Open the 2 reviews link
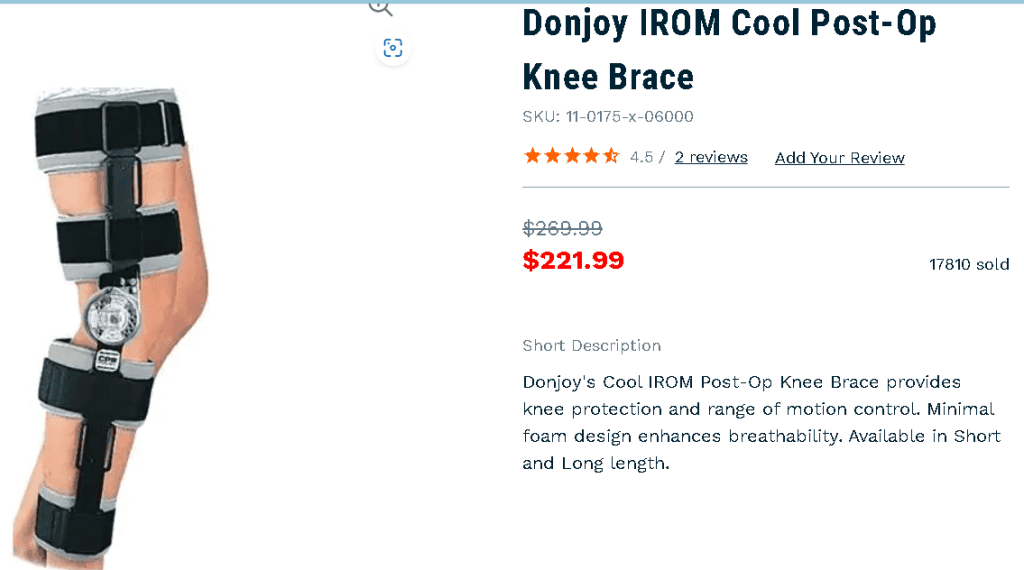 [711, 157]
